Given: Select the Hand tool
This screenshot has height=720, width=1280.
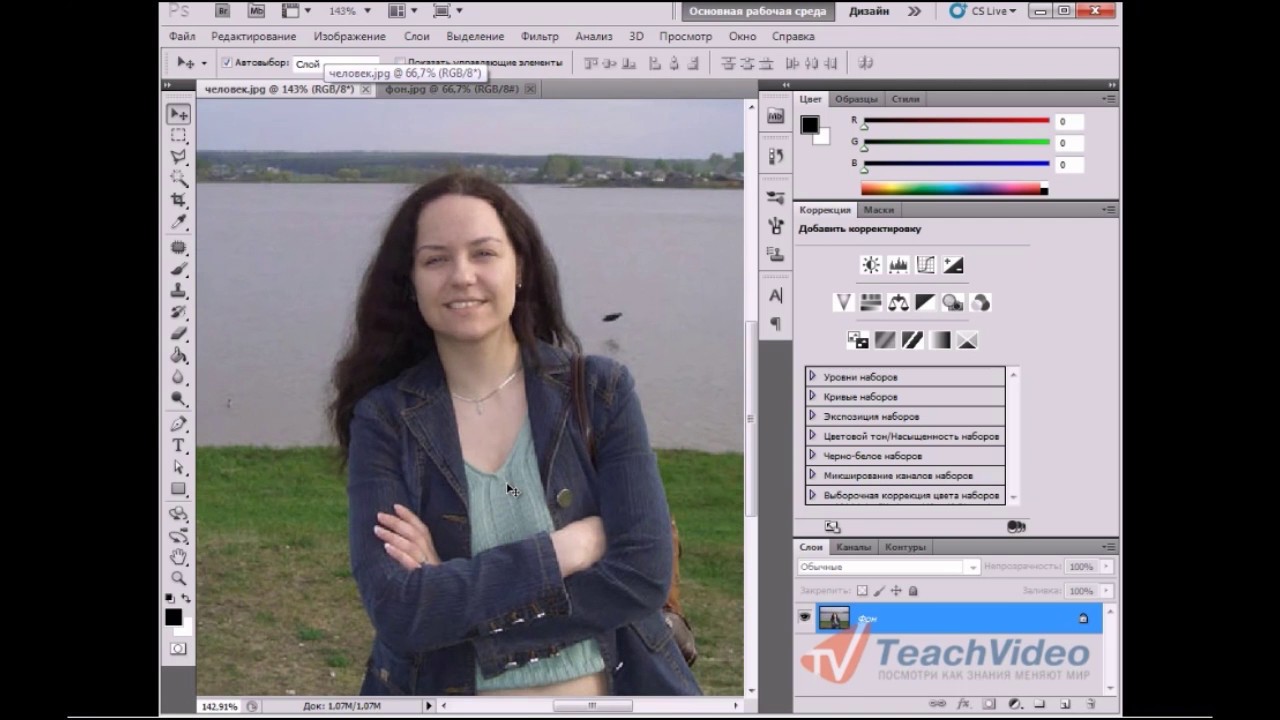Looking at the screenshot, I should point(179,557).
